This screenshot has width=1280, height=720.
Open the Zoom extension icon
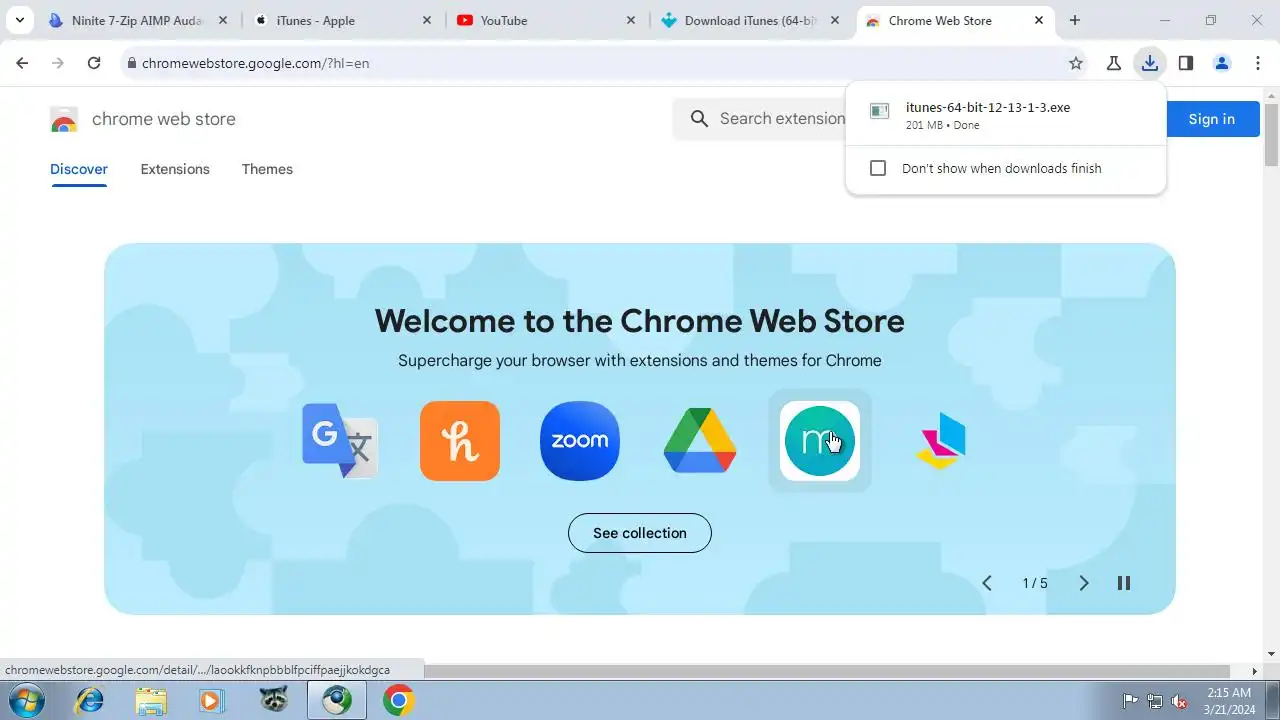580,441
